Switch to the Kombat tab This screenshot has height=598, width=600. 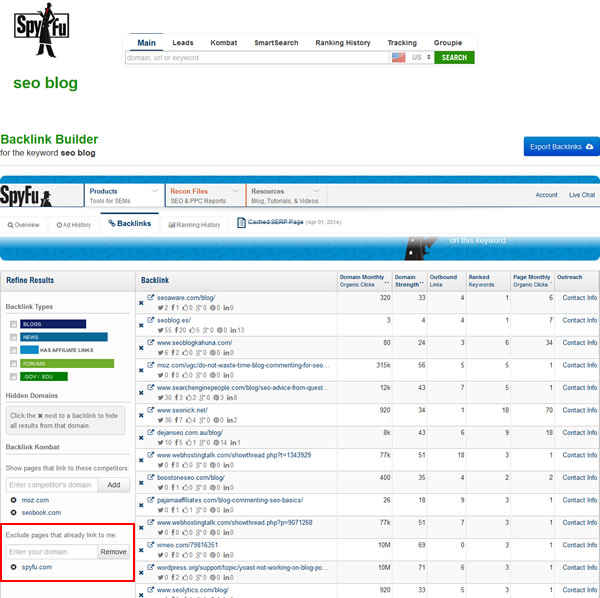coord(224,42)
